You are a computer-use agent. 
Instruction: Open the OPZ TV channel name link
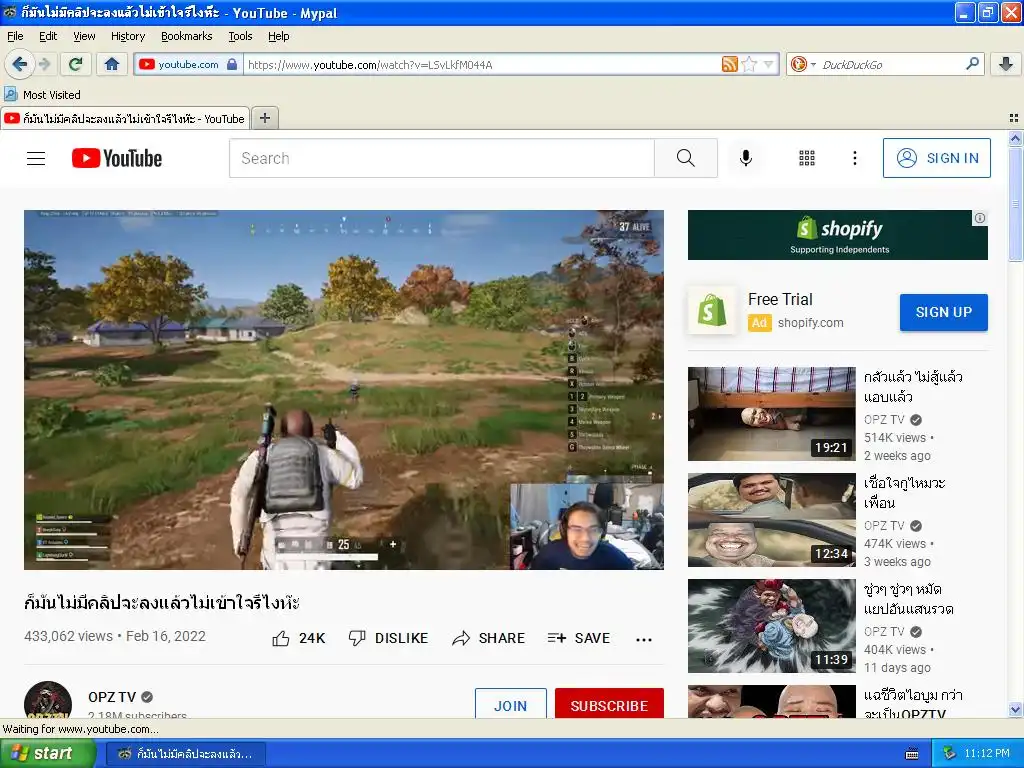click(x=112, y=697)
